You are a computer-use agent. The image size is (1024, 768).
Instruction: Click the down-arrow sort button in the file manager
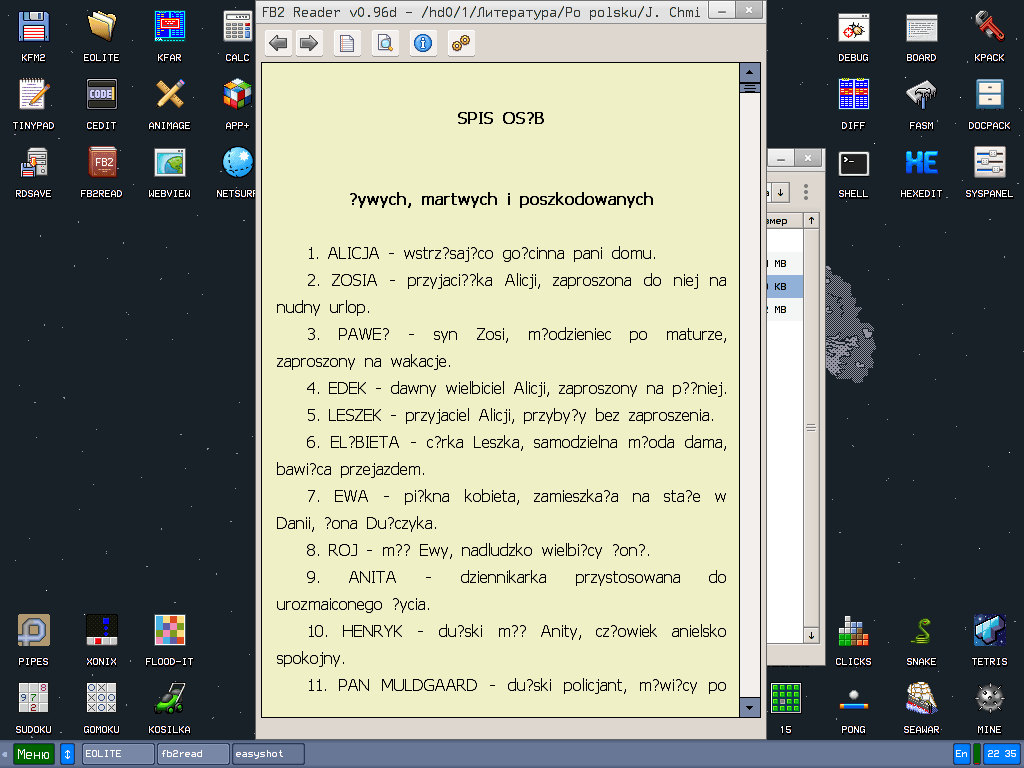click(781, 191)
